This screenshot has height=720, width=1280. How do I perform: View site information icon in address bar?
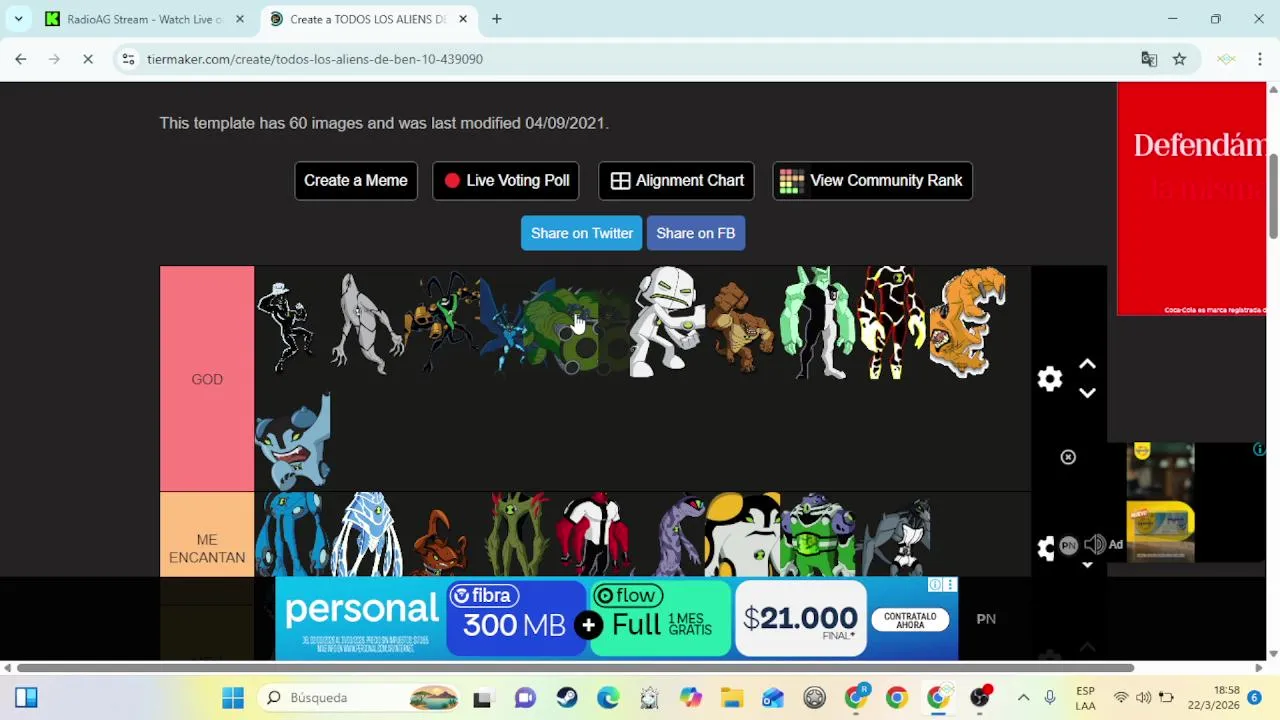(x=128, y=59)
